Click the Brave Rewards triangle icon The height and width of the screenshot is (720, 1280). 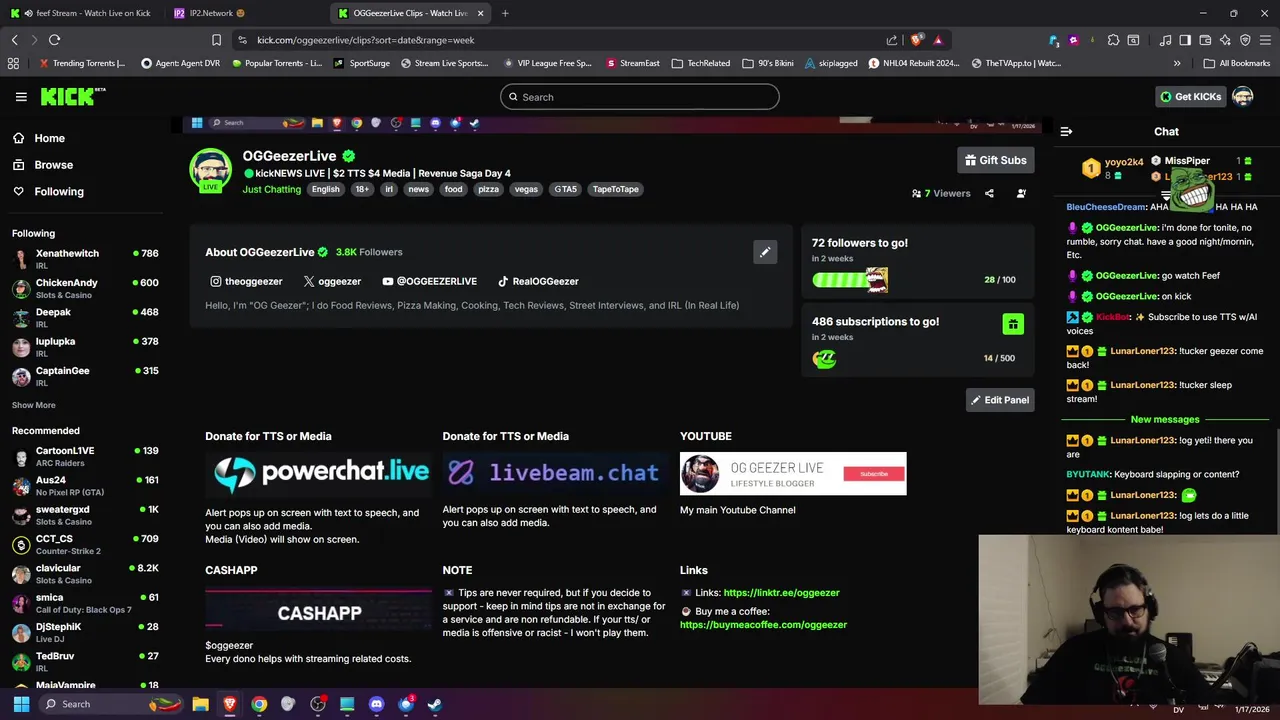coord(938,40)
